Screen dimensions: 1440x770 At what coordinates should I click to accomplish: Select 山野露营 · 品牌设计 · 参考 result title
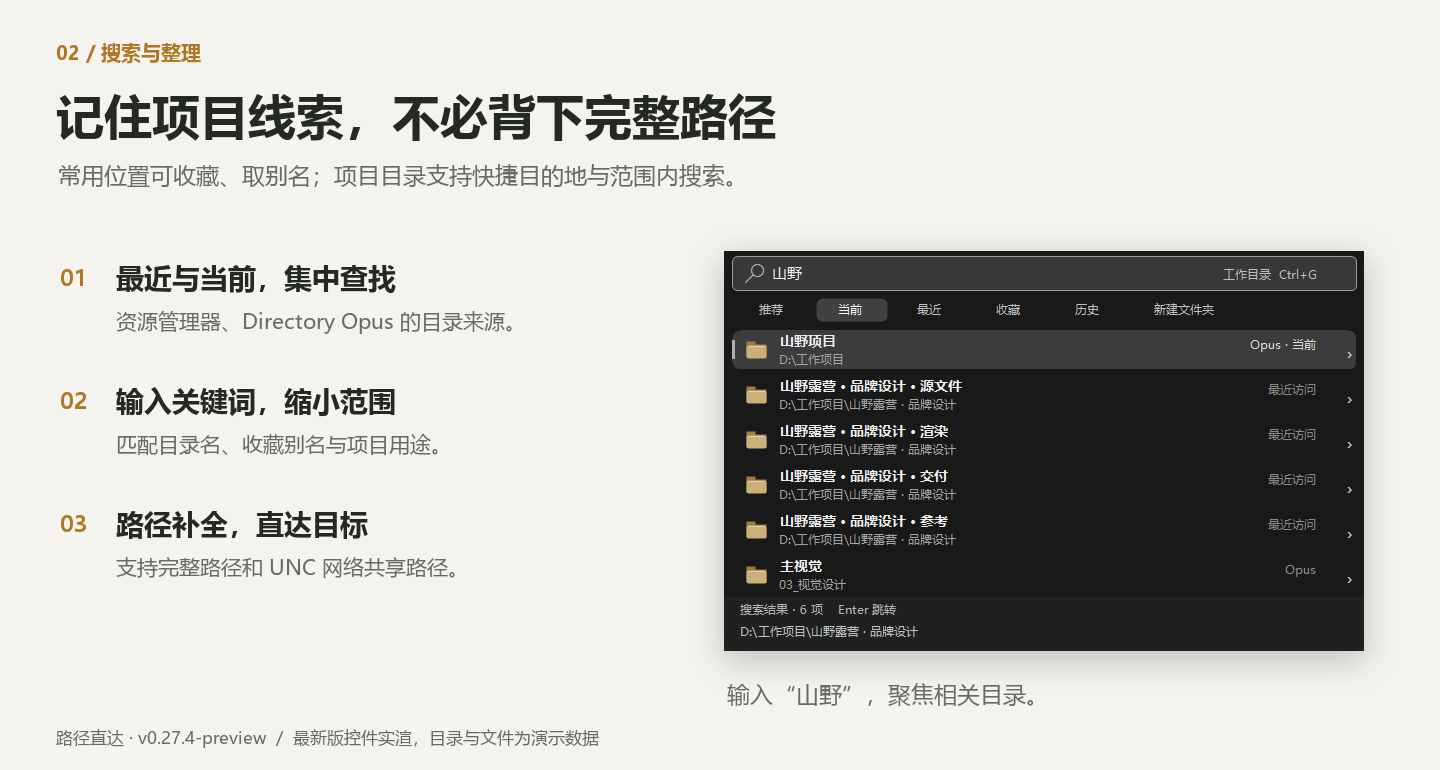864,522
